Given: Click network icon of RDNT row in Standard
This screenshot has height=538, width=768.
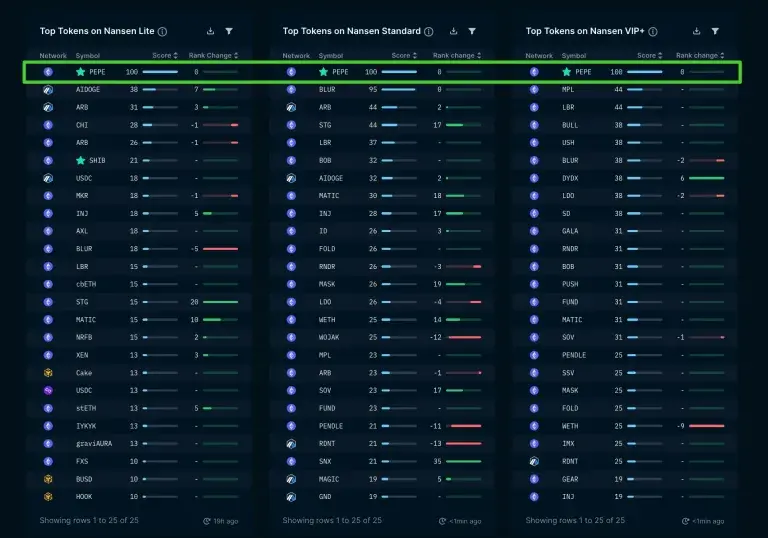Looking at the screenshot, I should click(291, 444).
